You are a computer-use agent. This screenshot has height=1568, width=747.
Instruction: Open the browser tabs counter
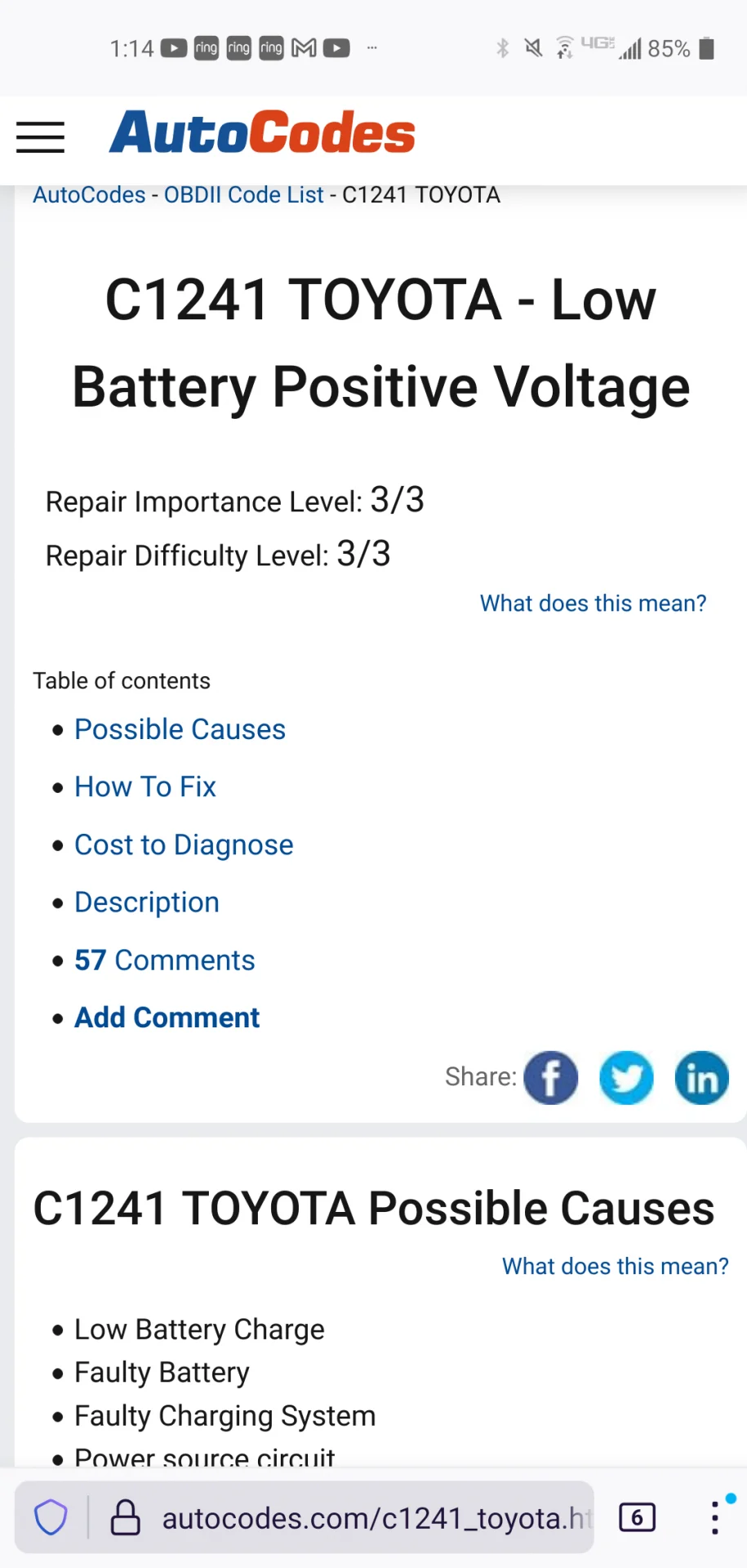point(637,1518)
